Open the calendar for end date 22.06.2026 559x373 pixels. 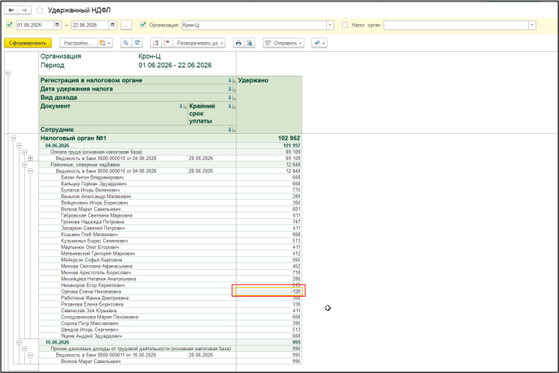pyautogui.click(x=112, y=25)
